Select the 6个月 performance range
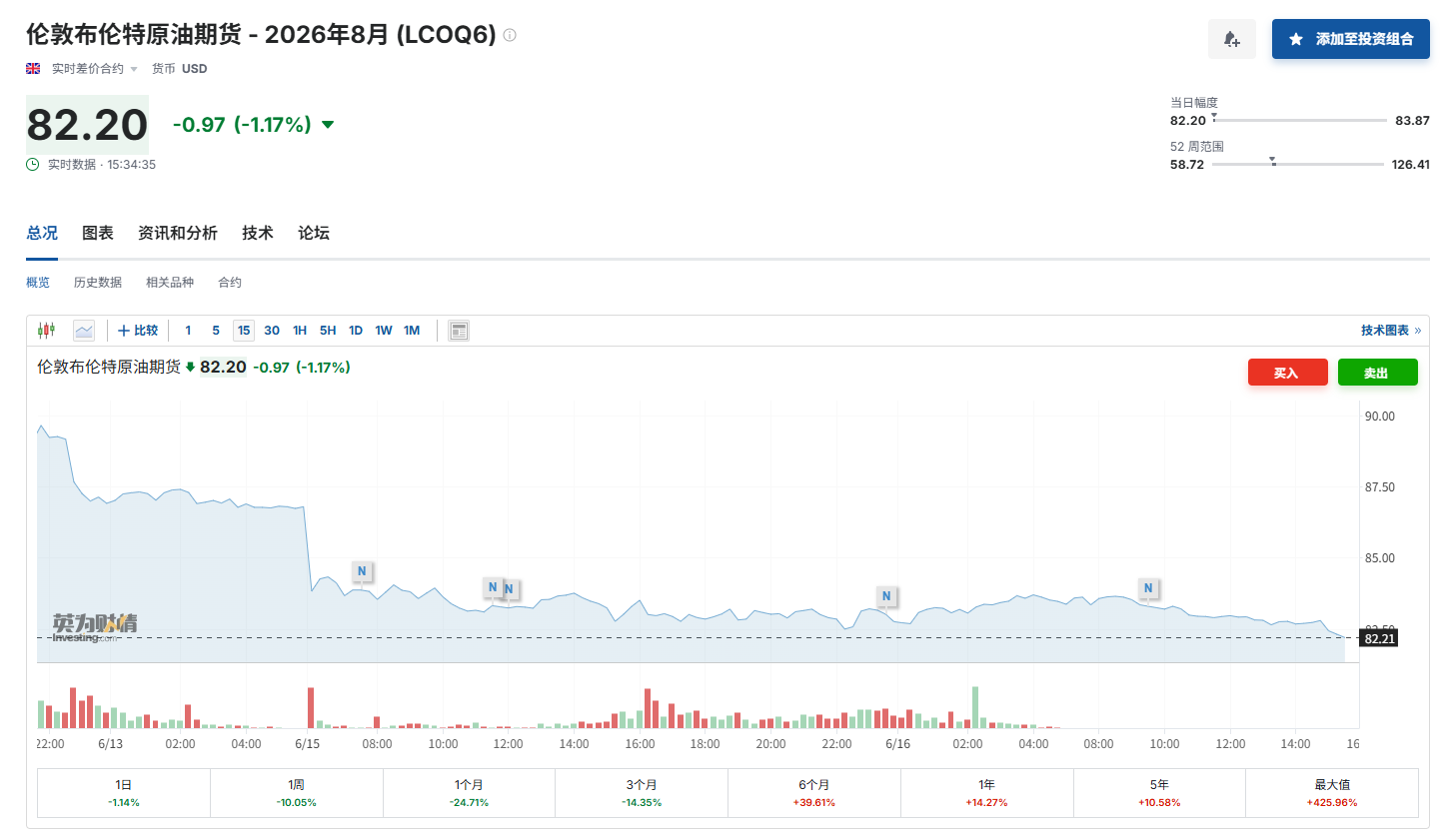The image size is (1456, 839). (x=814, y=793)
